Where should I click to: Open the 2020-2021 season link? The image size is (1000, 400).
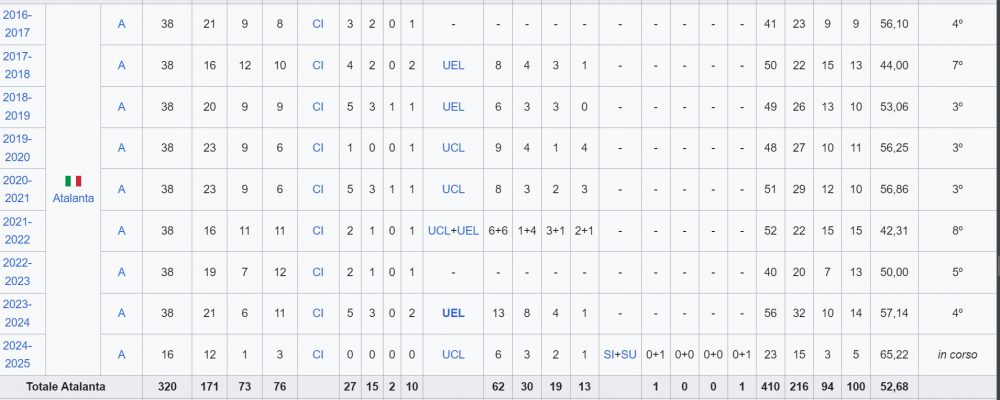[x=16, y=189]
